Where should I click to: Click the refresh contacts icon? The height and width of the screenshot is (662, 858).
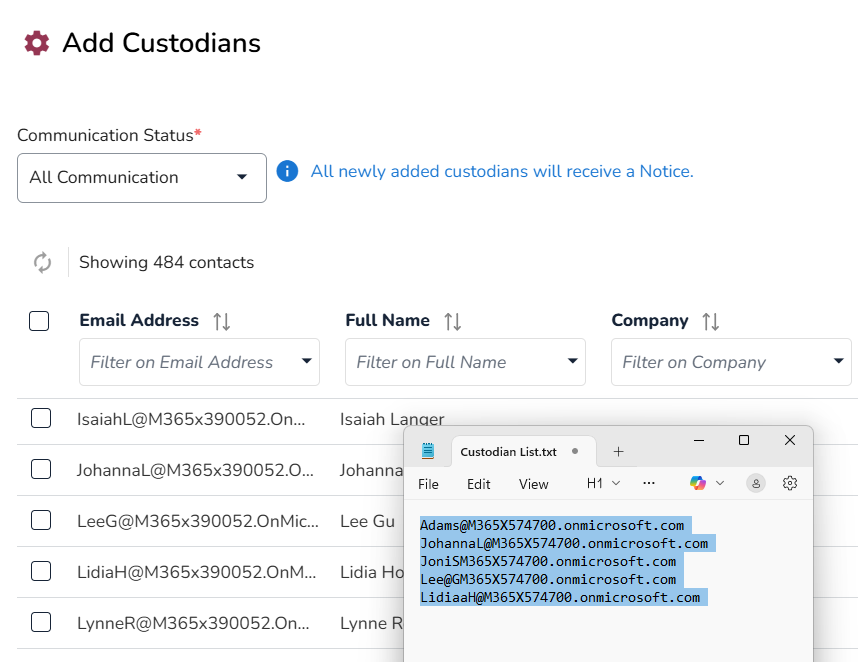coord(42,263)
